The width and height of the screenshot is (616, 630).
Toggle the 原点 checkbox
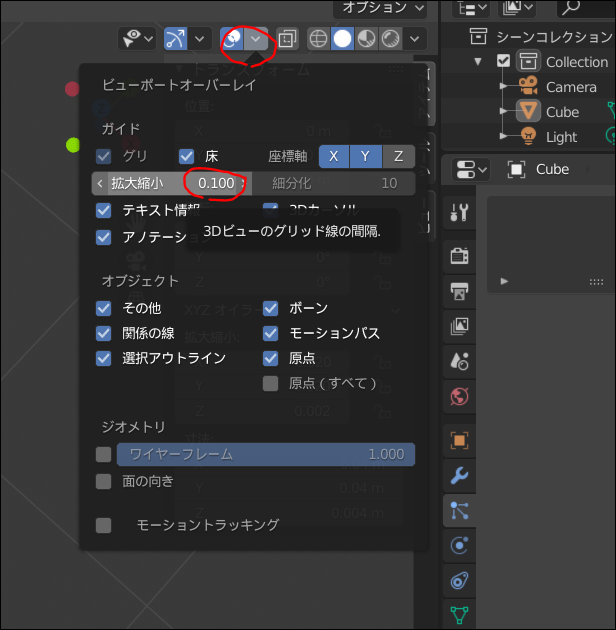pyautogui.click(x=270, y=358)
